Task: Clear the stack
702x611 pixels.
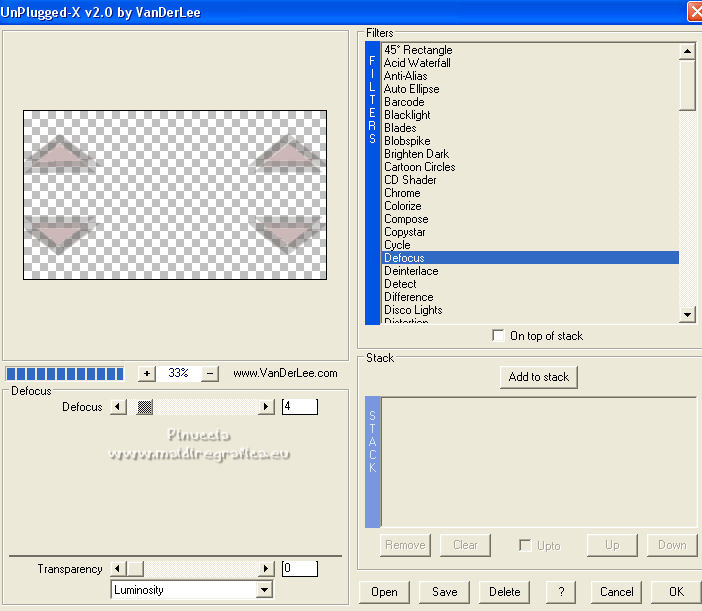Action: (x=465, y=545)
